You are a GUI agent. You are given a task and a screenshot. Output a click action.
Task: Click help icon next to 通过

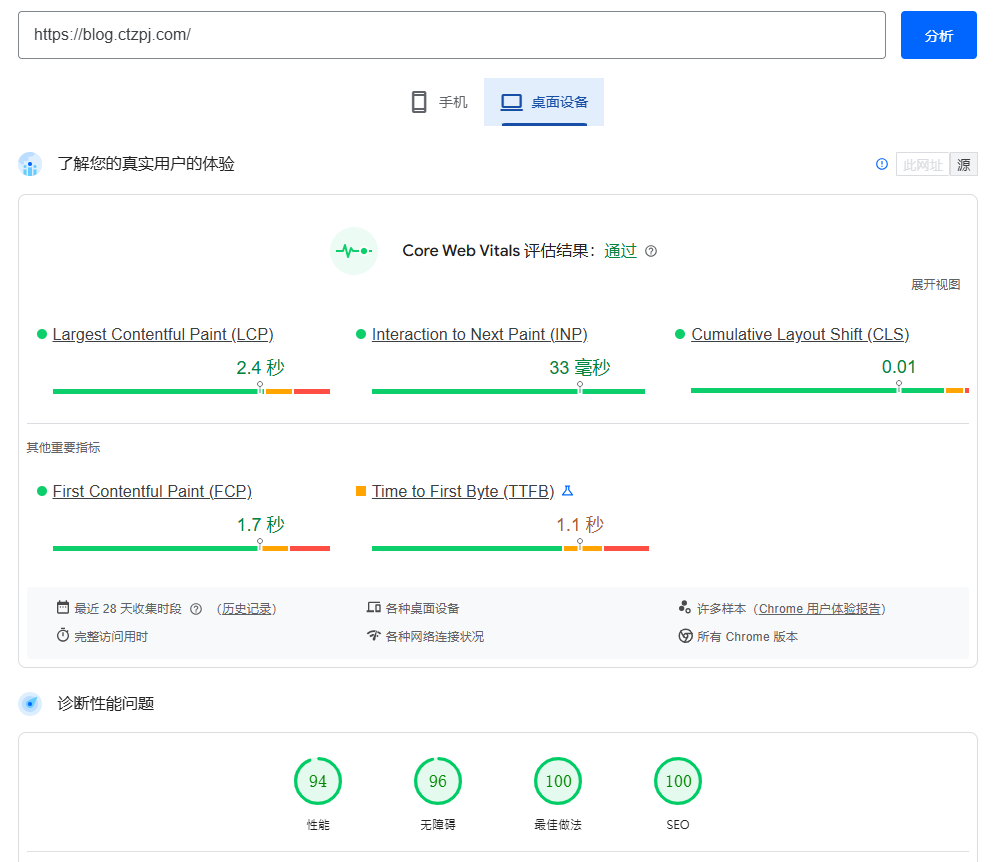tap(651, 251)
